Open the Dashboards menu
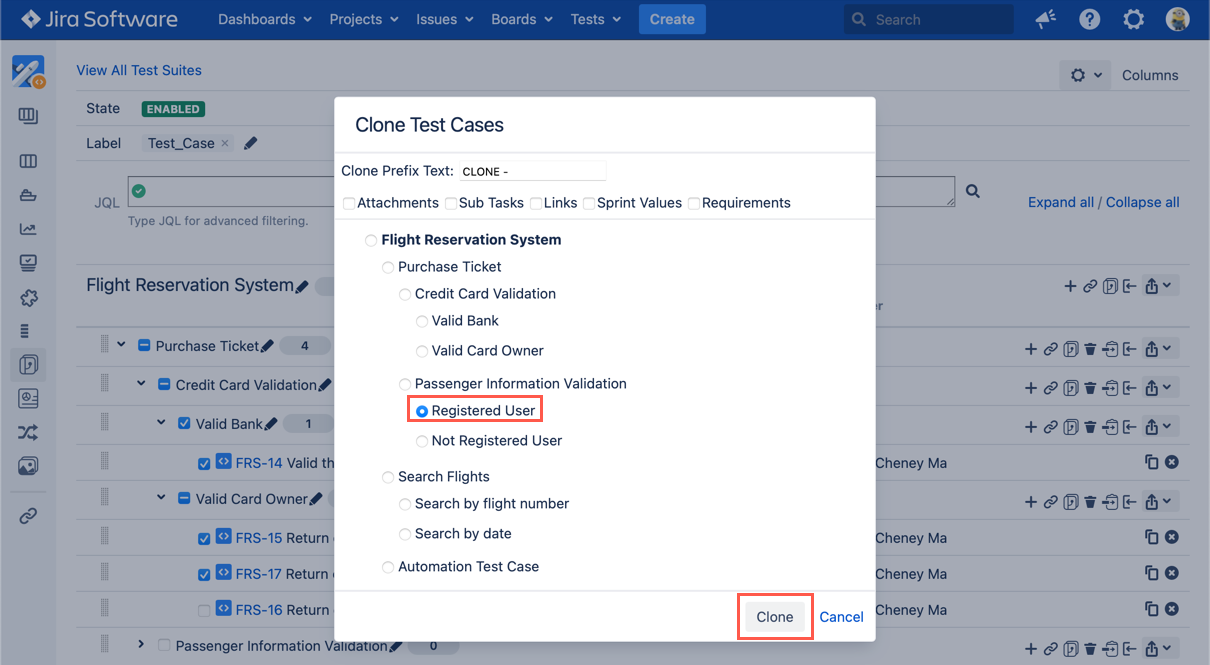The width and height of the screenshot is (1210, 665). [x=264, y=19]
